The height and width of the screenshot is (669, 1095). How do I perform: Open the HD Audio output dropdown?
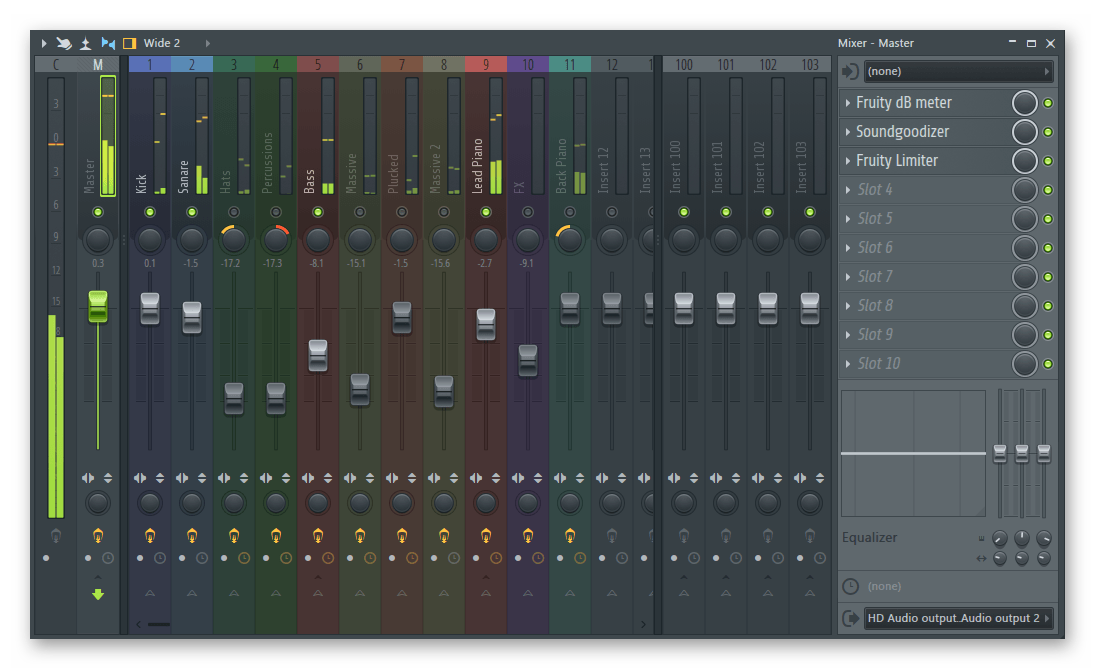point(957,618)
